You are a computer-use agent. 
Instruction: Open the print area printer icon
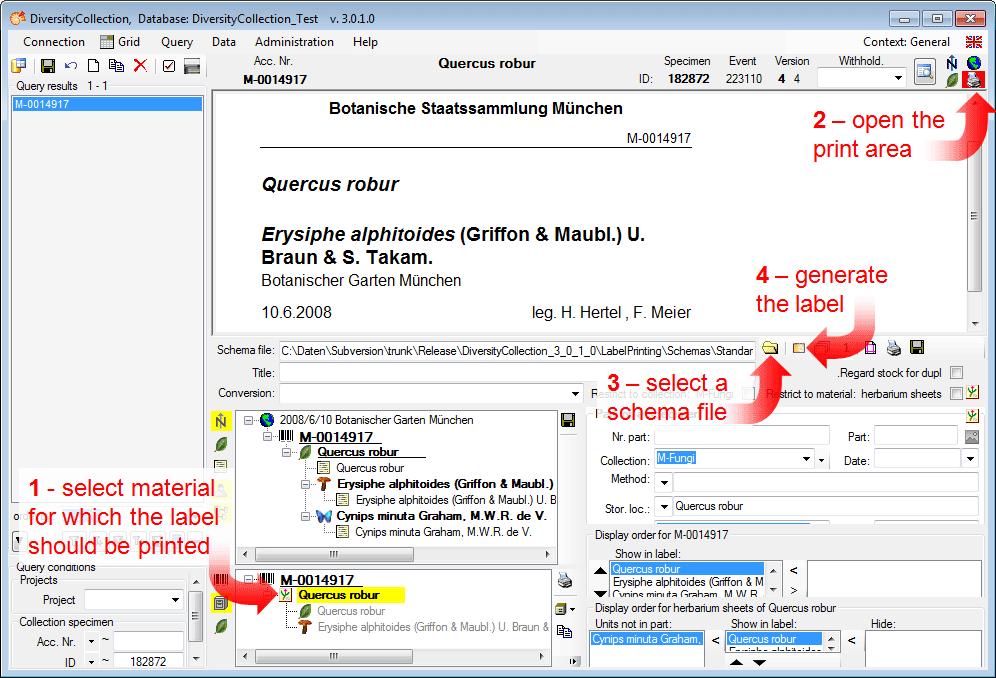click(x=972, y=81)
